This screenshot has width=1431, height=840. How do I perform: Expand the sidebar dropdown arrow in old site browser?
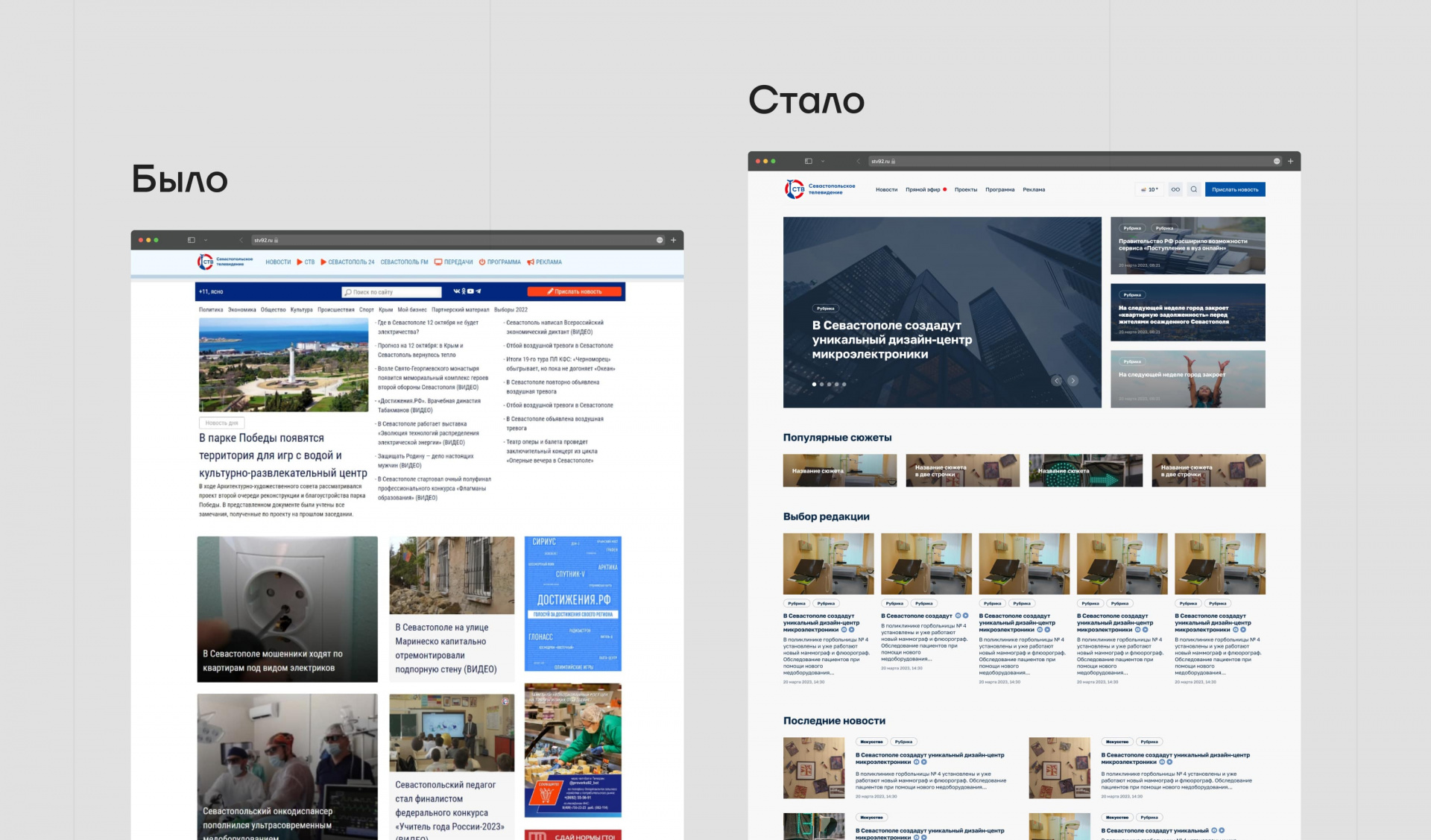pyautogui.click(x=206, y=240)
